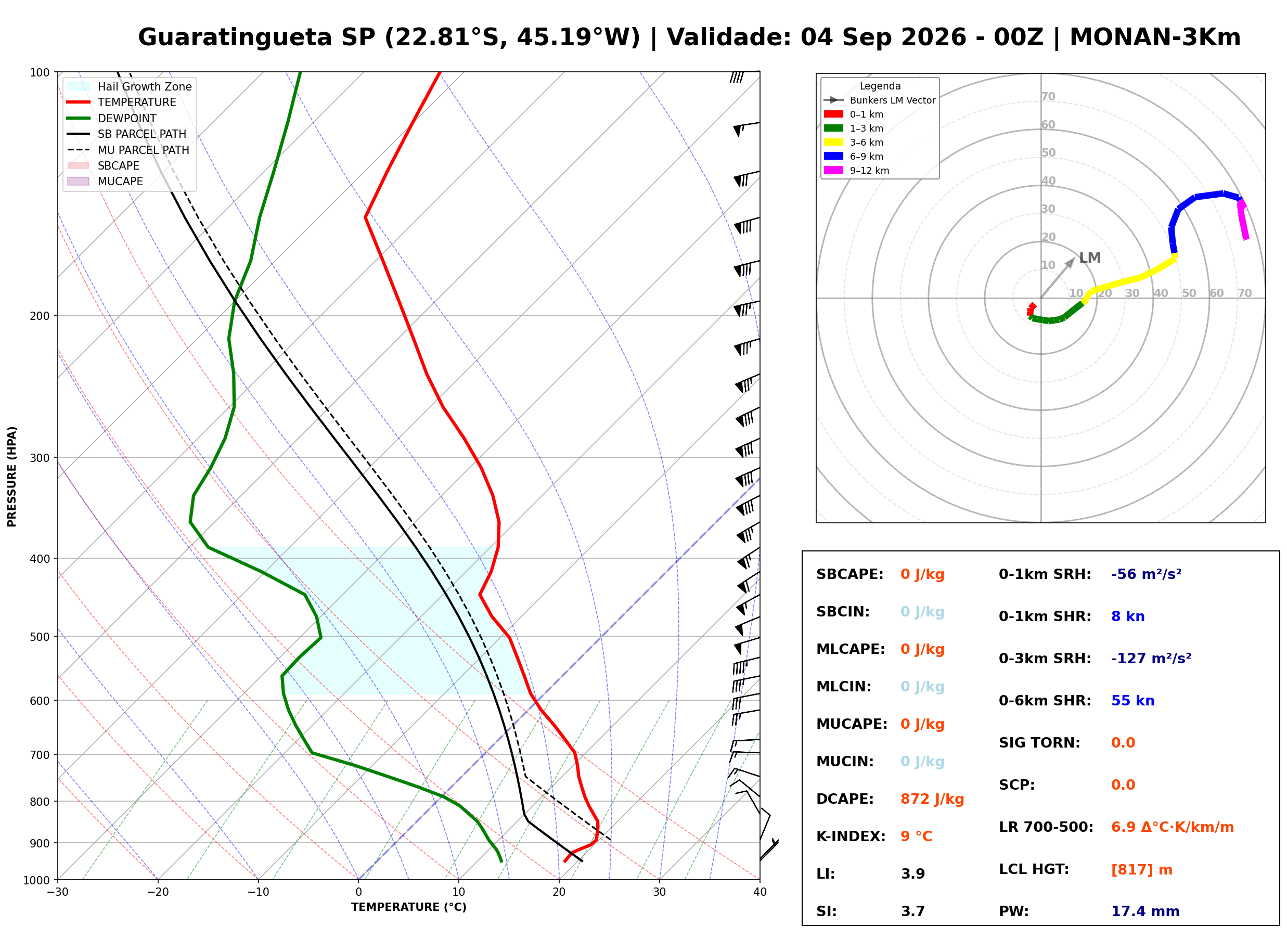The width and height of the screenshot is (1287, 952).
Task: Click the magenta 9–12 km legend swatch
Action: click(x=833, y=170)
